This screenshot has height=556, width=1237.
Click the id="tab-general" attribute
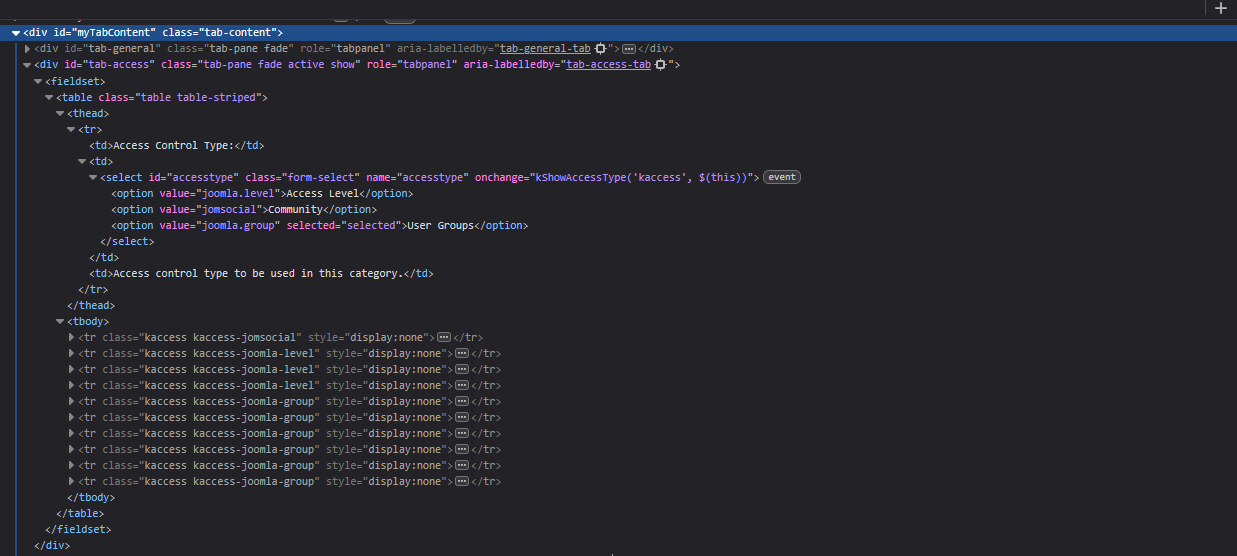pyautogui.click(x=108, y=49)
